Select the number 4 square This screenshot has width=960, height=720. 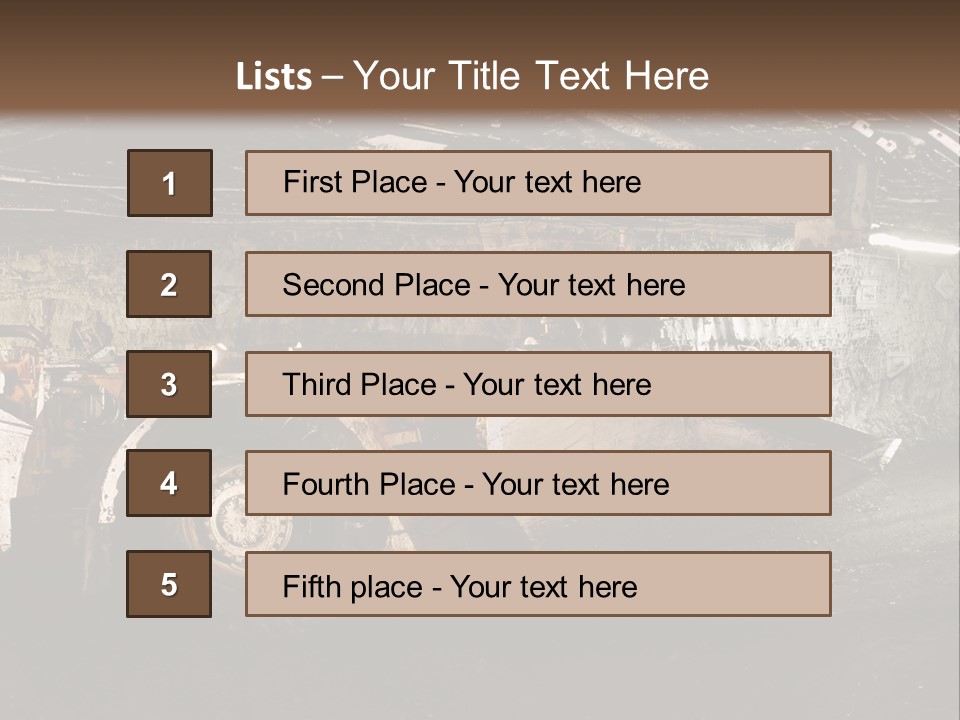click(169, 484)
